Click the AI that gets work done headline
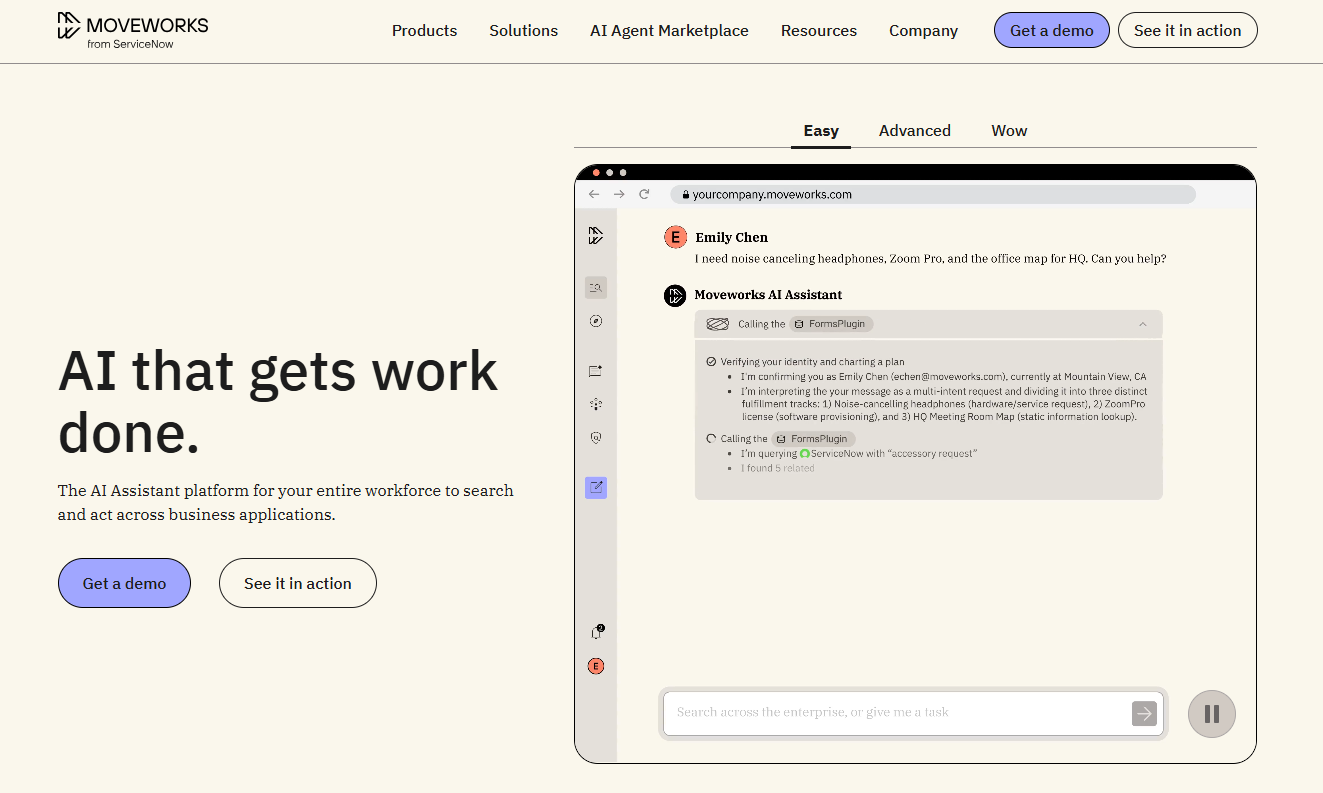The height and width of the screenshot is (793, 1323). pos(278,402)
